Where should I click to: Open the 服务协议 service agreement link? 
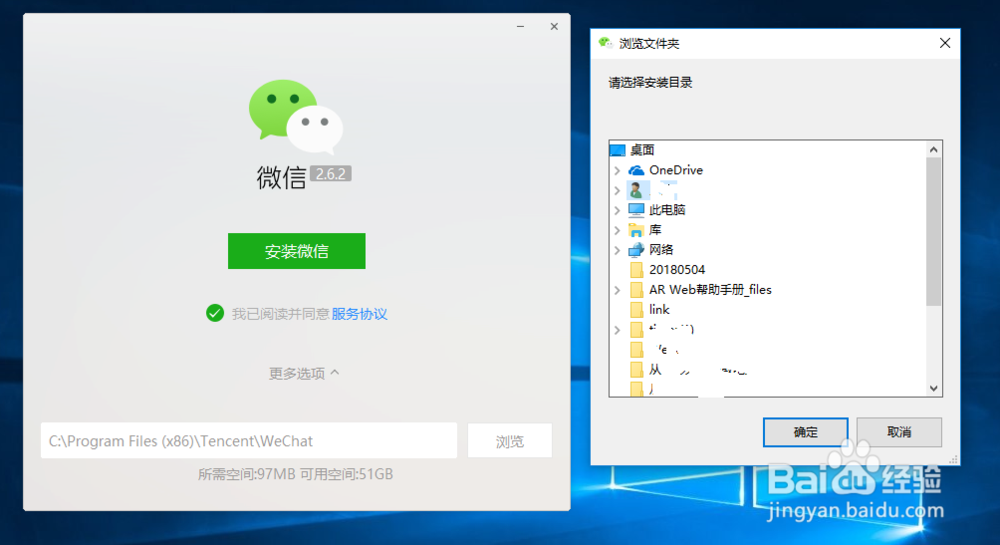pyautogui.click(x=359, y=314)
